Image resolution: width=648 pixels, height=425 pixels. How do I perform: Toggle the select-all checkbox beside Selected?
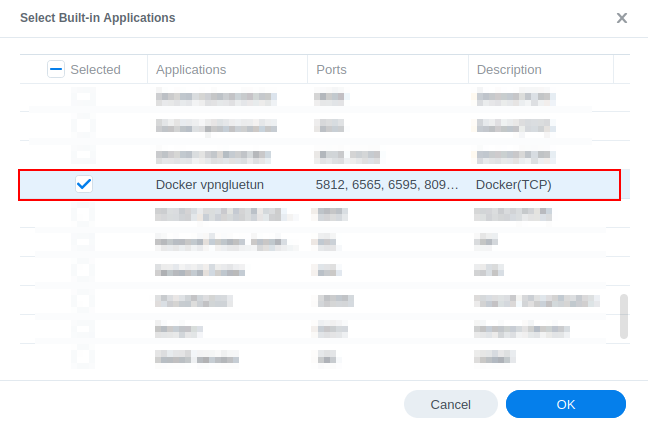[56, 69]
